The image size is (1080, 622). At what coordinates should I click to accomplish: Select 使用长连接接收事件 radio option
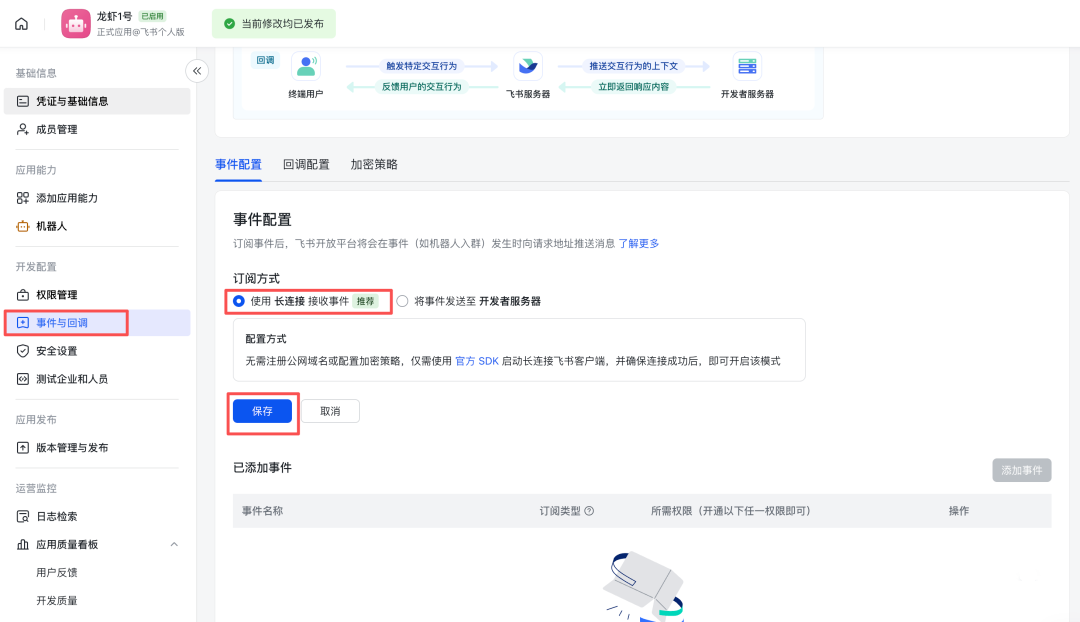(239, 301)
